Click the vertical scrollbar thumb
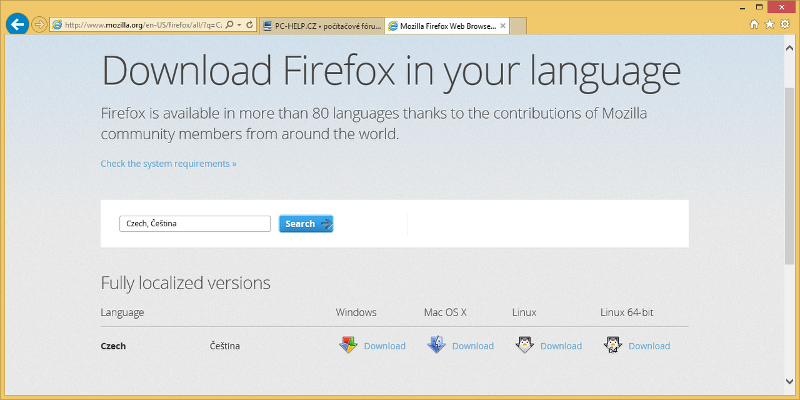The width and height of the screenshot is (800, 400). click(x=789, y=176)
